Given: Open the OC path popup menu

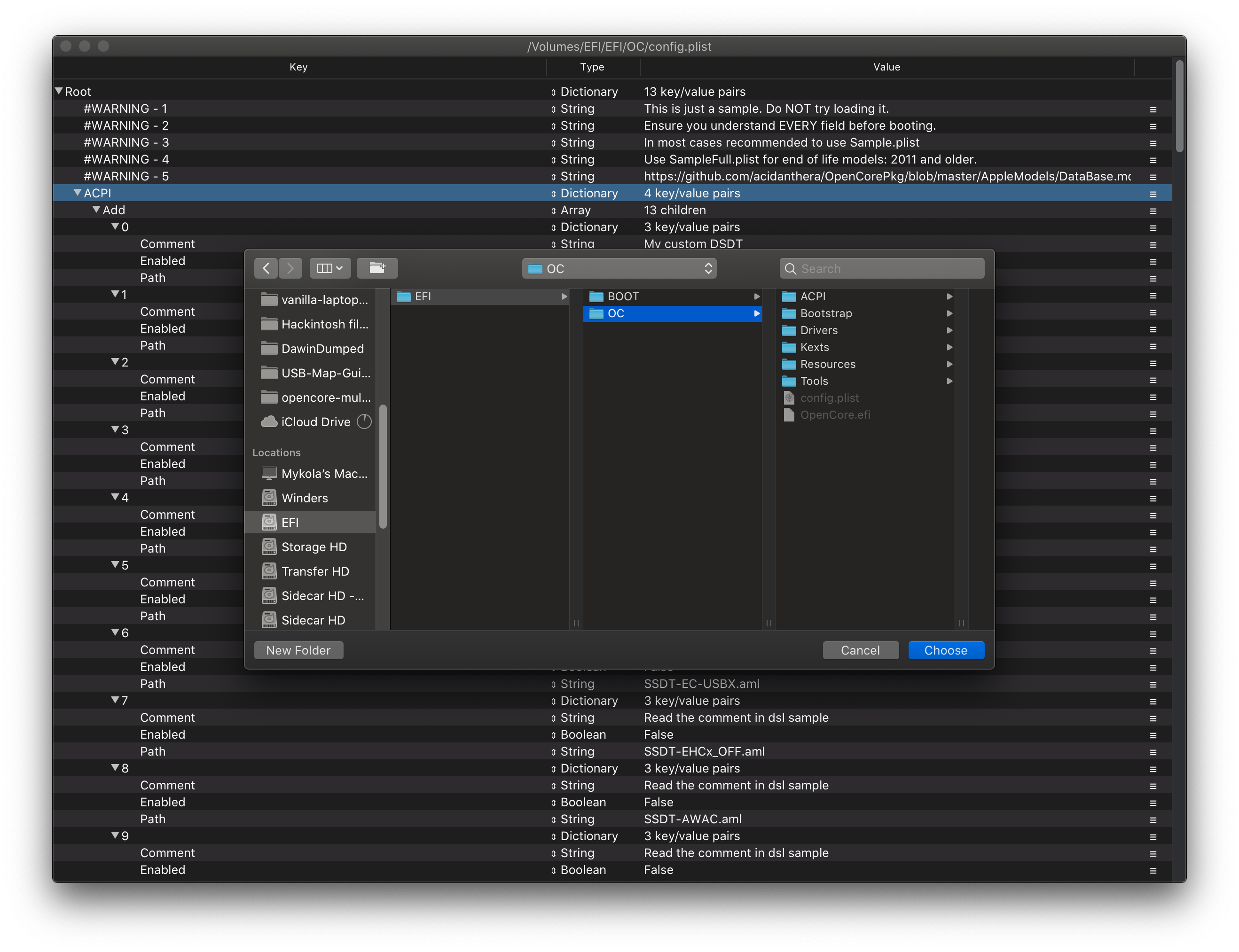Looking at the screenshot, I should point(619,269).
